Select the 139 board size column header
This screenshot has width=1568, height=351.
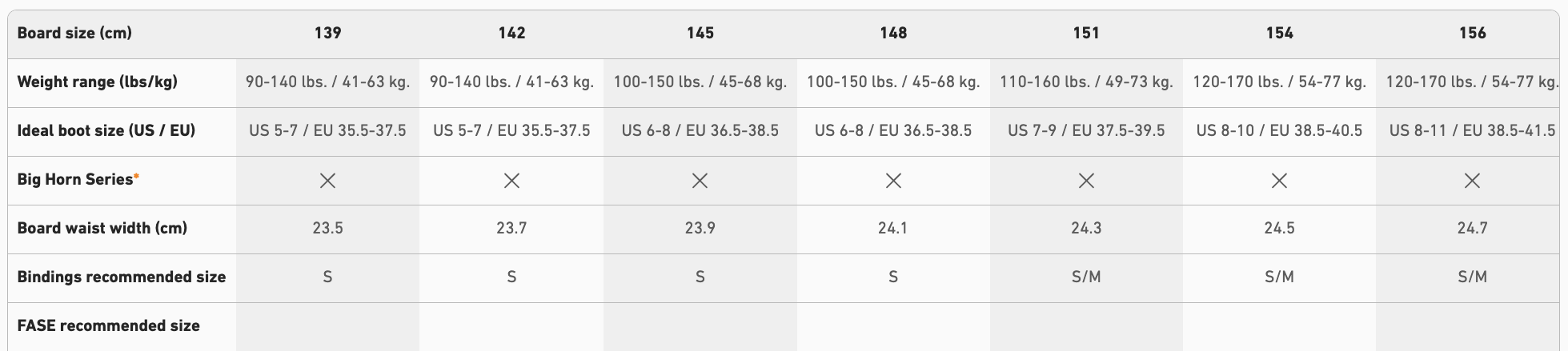click(x=327, y=33)
